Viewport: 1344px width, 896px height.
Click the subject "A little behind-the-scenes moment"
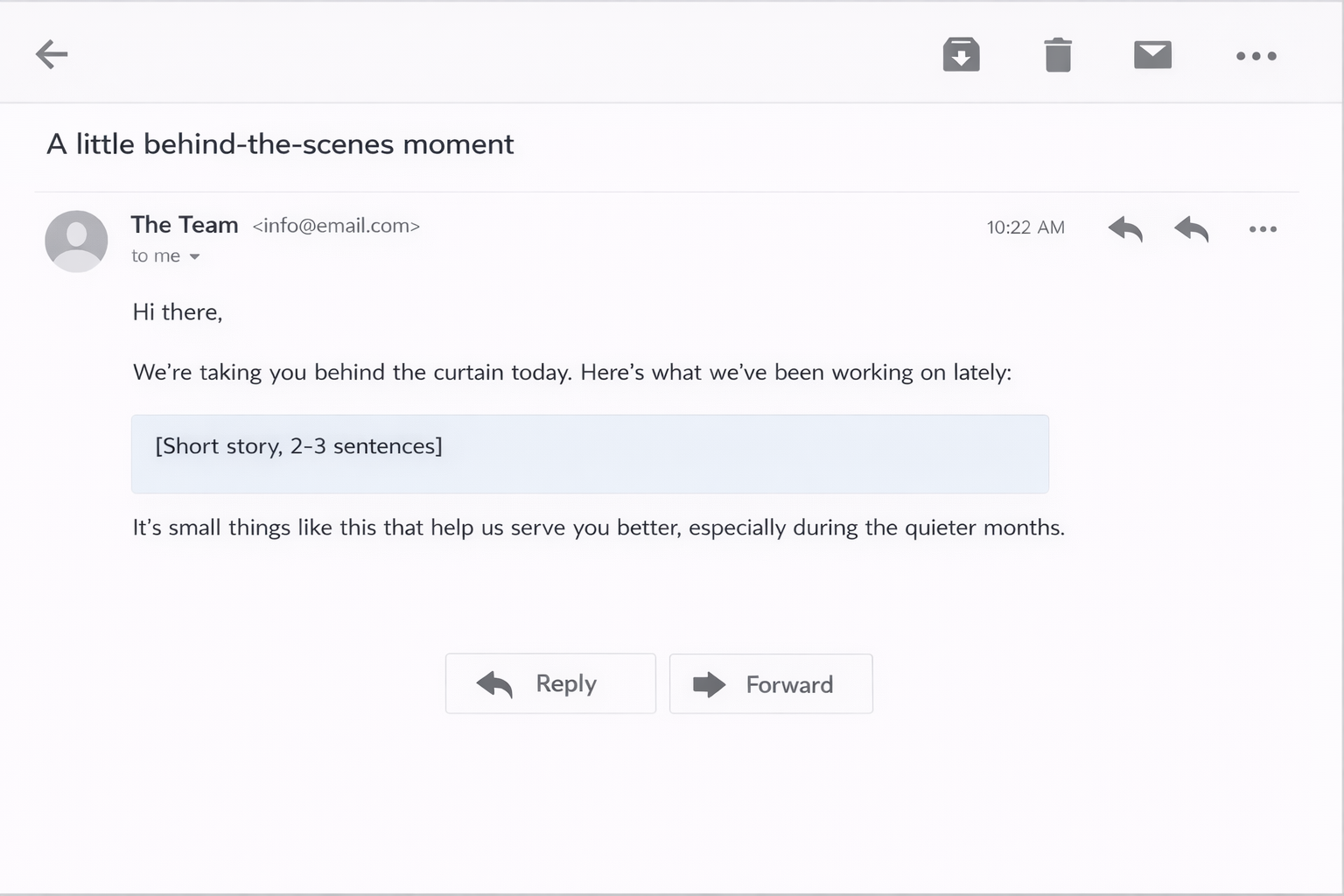(x=280, y=143)
